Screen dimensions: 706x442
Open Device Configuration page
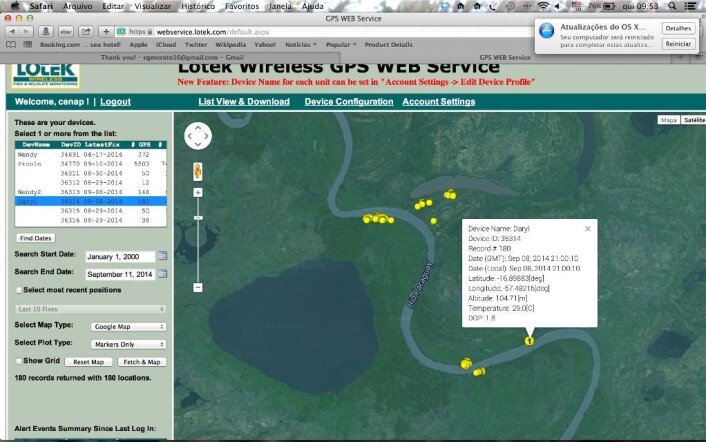click(349, 102)
